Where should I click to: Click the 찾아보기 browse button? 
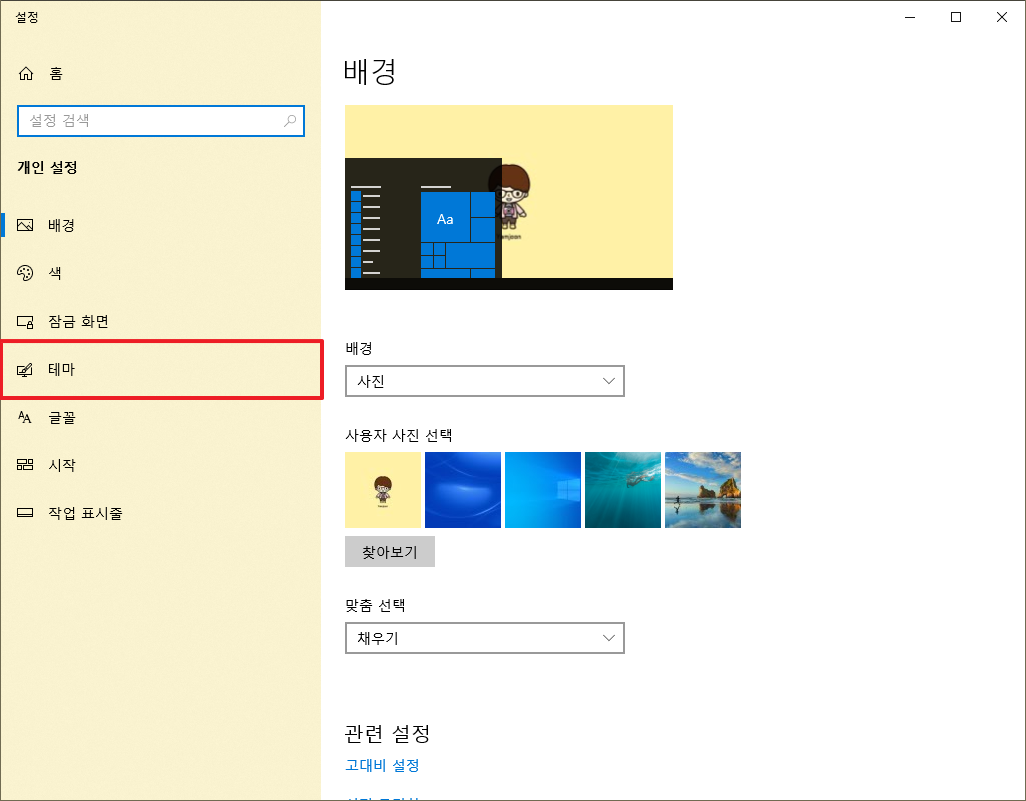[390, 552]
